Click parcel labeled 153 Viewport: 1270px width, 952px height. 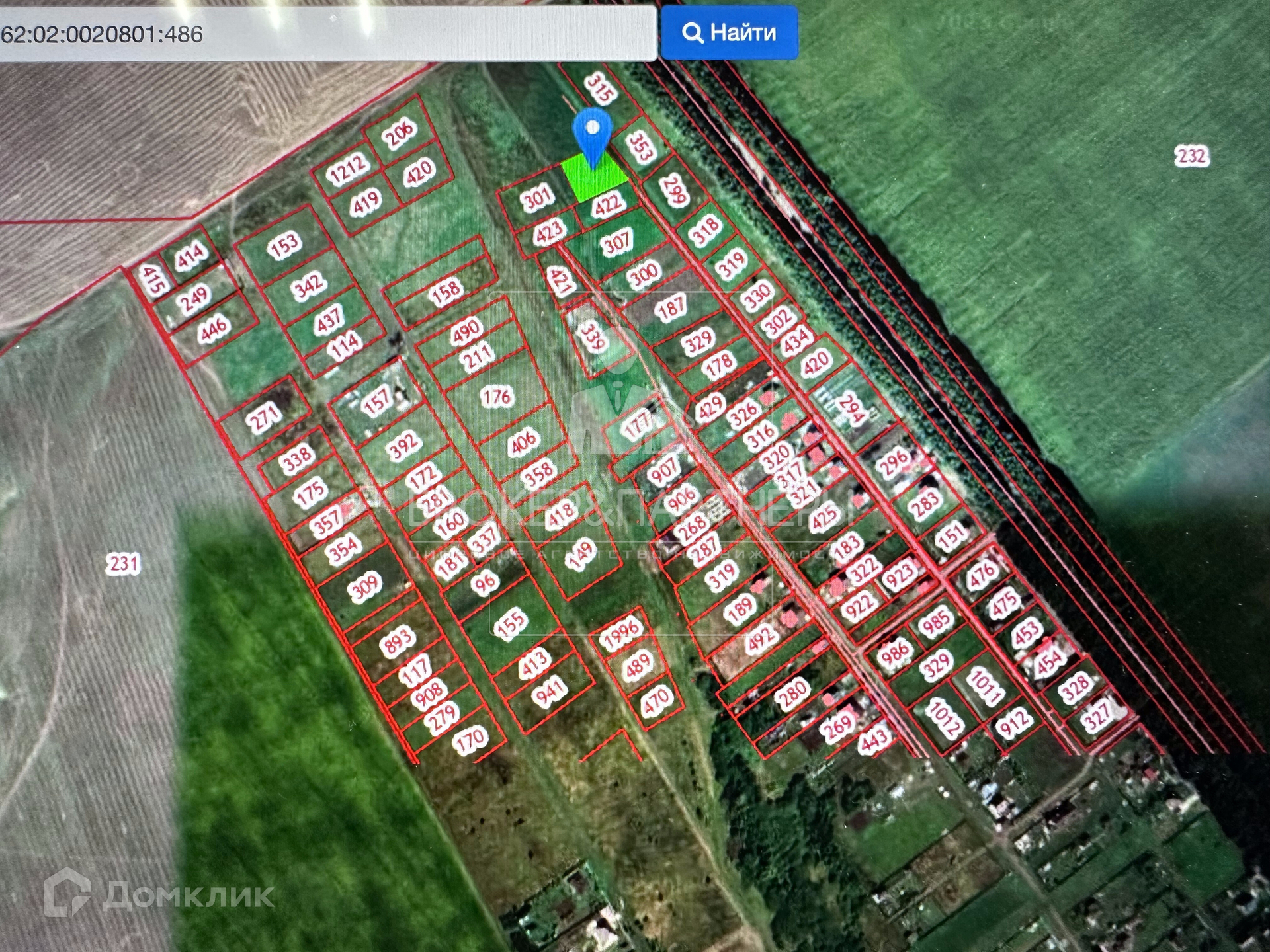pyautogui.click(x=284, y=245)
